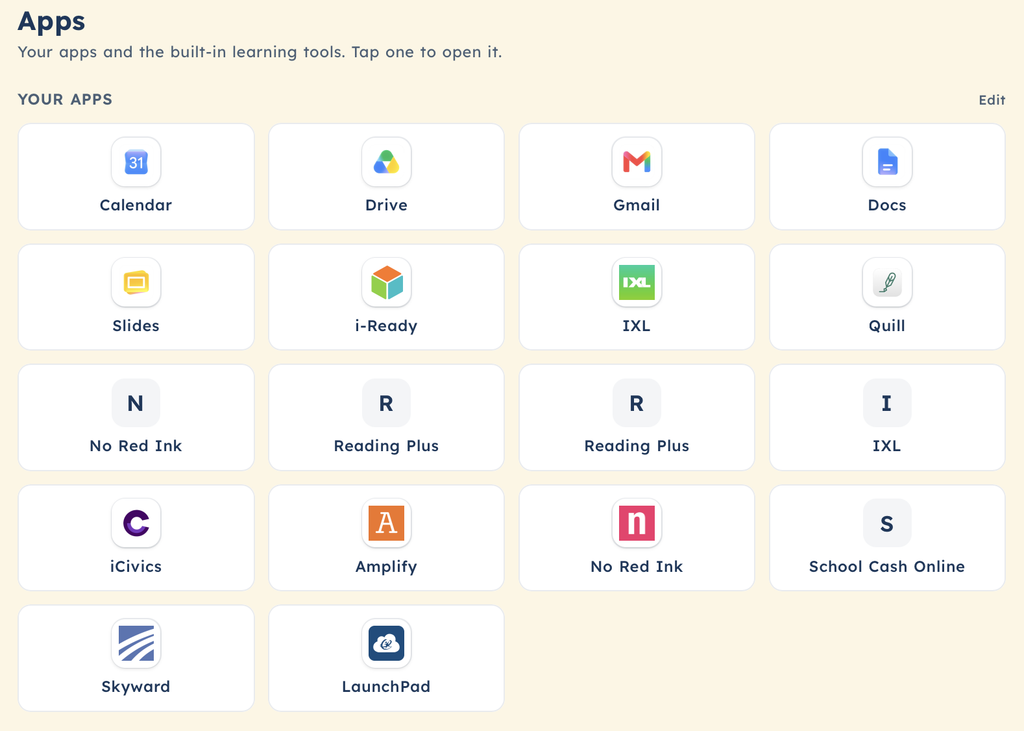Open the Docs app icon

pyautogui.click(x=887, y=162)
